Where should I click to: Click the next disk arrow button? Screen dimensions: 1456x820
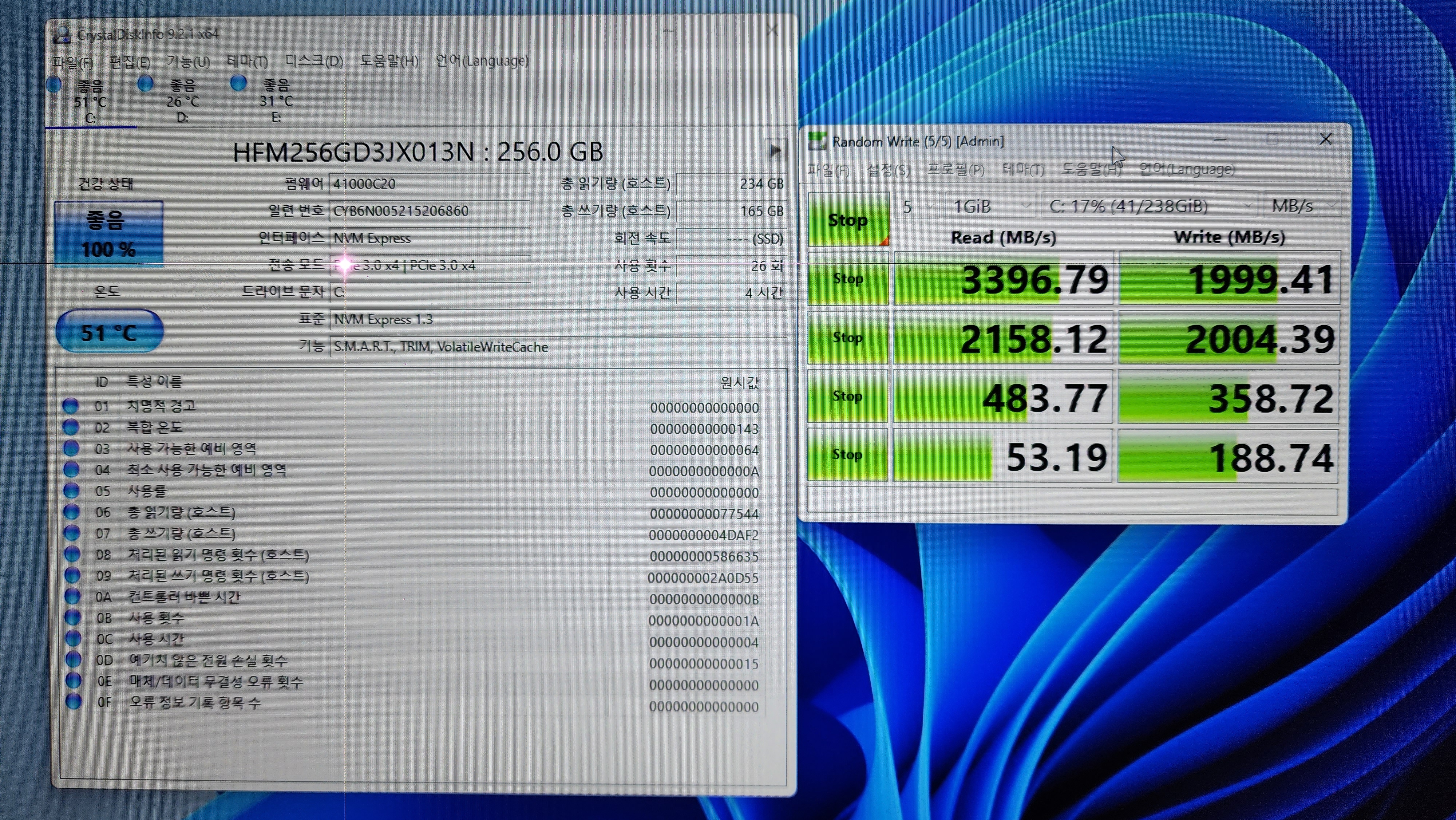(775, 150)
